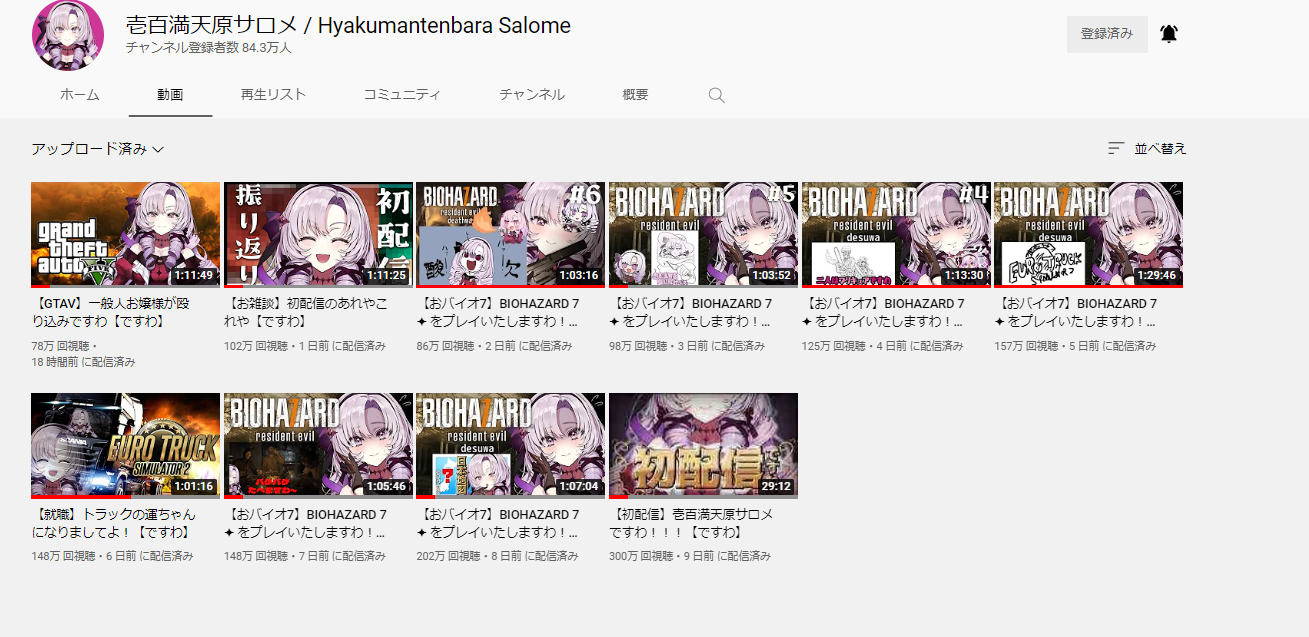Click the 102万 回視聴・1 日前 text

305,345
